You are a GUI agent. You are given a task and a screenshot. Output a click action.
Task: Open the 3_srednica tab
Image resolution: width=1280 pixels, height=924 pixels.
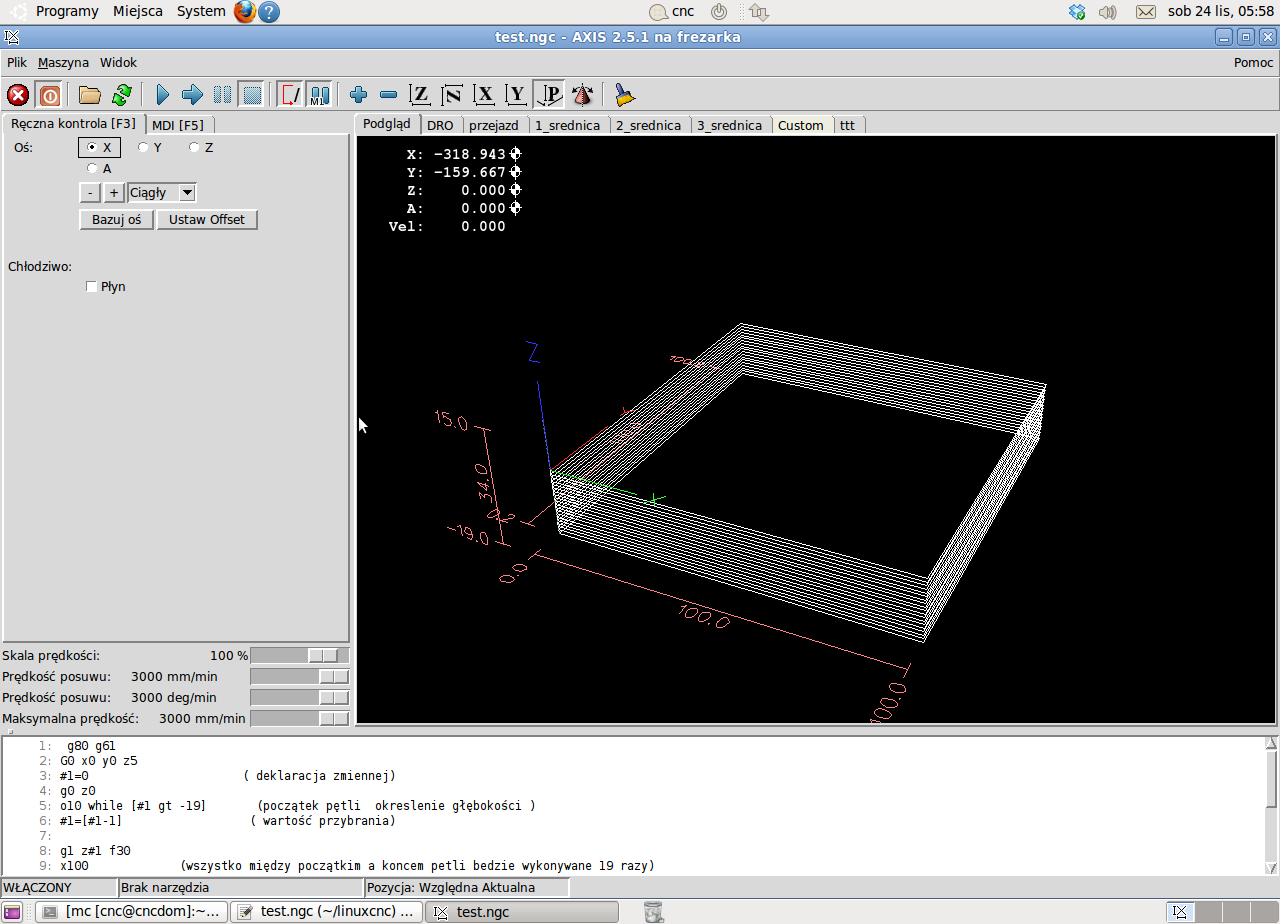point(730,125)
